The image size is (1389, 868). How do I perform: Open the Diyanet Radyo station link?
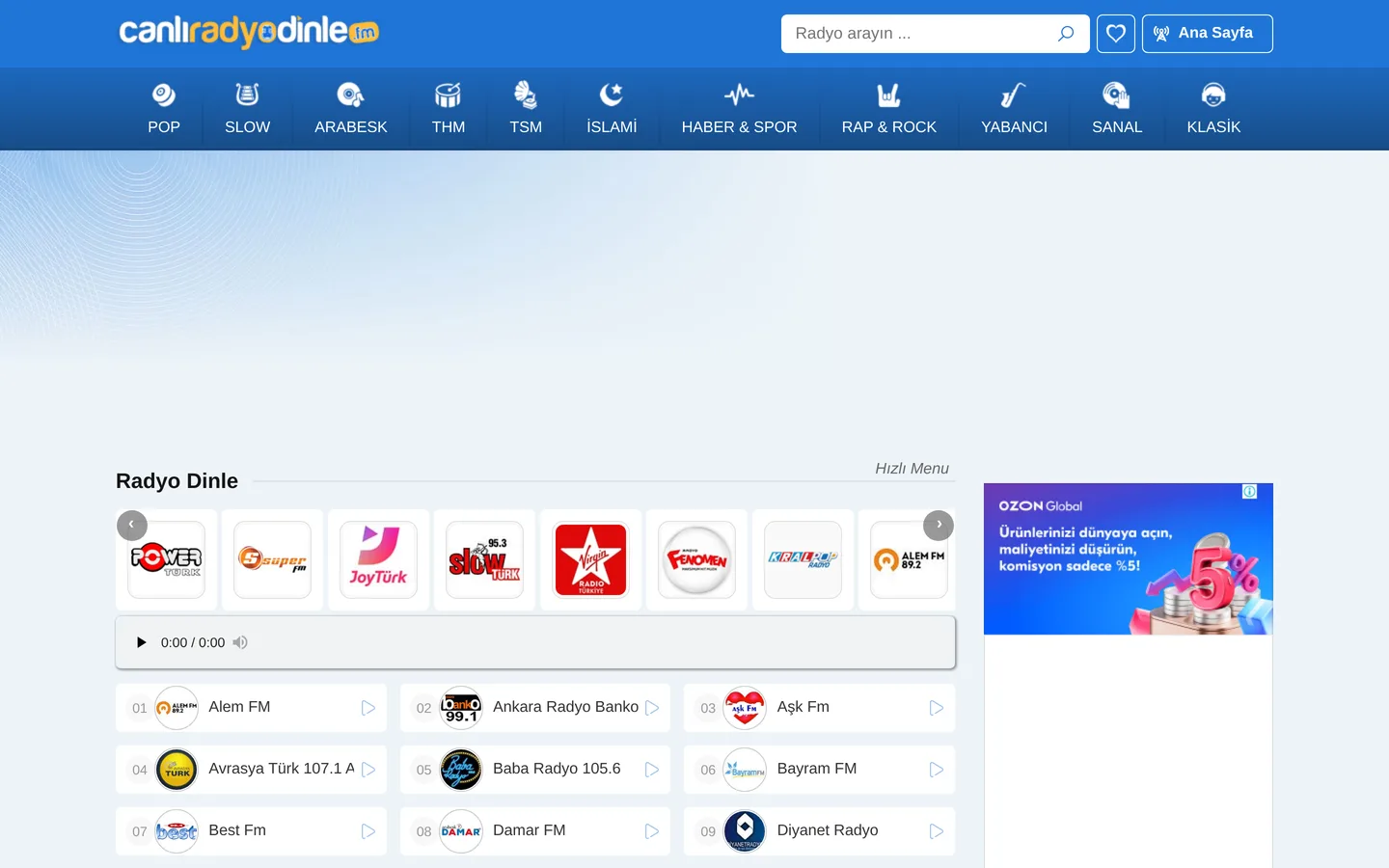828,830
